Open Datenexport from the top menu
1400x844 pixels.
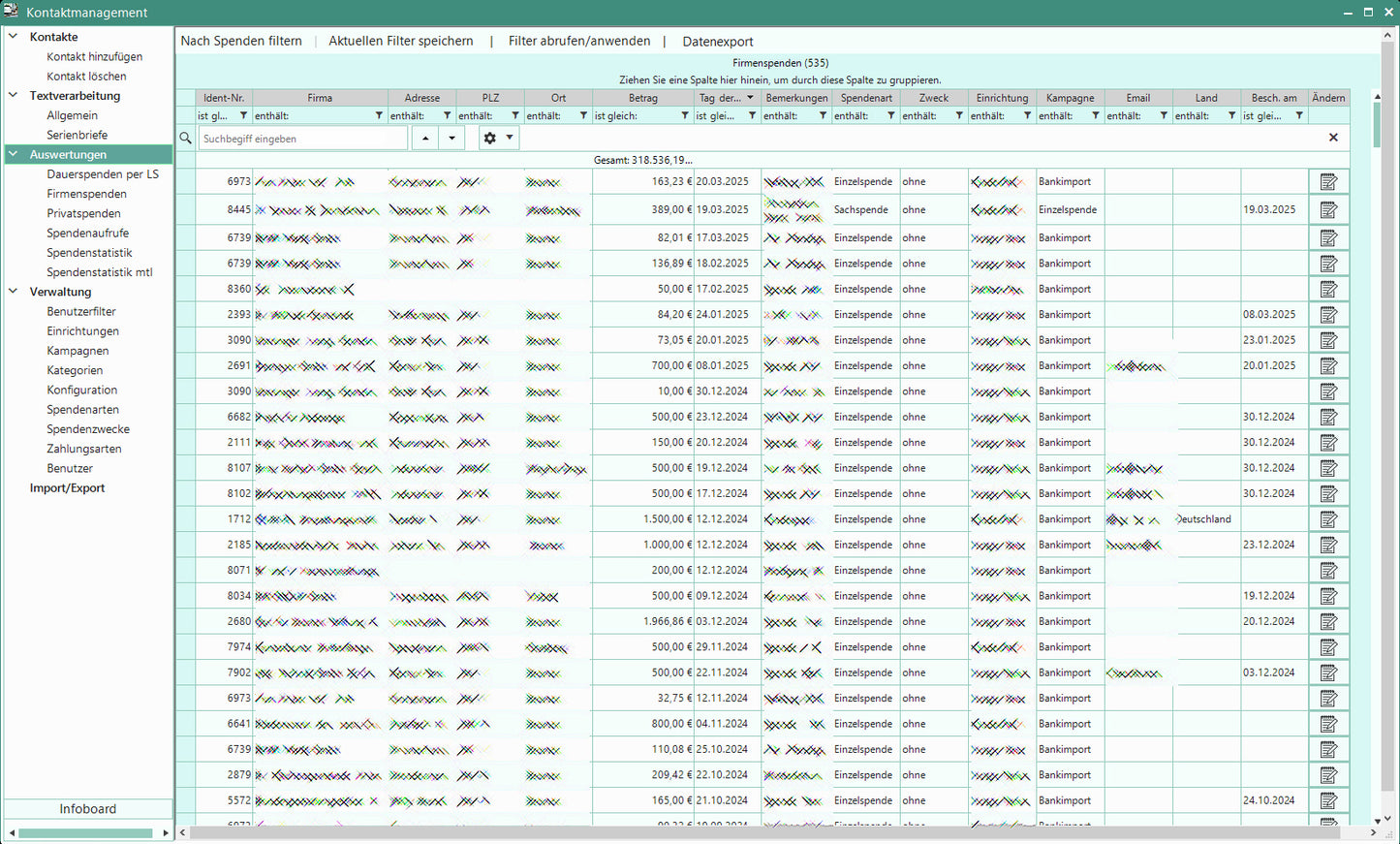pyautogui.click(x=717, y=42)
